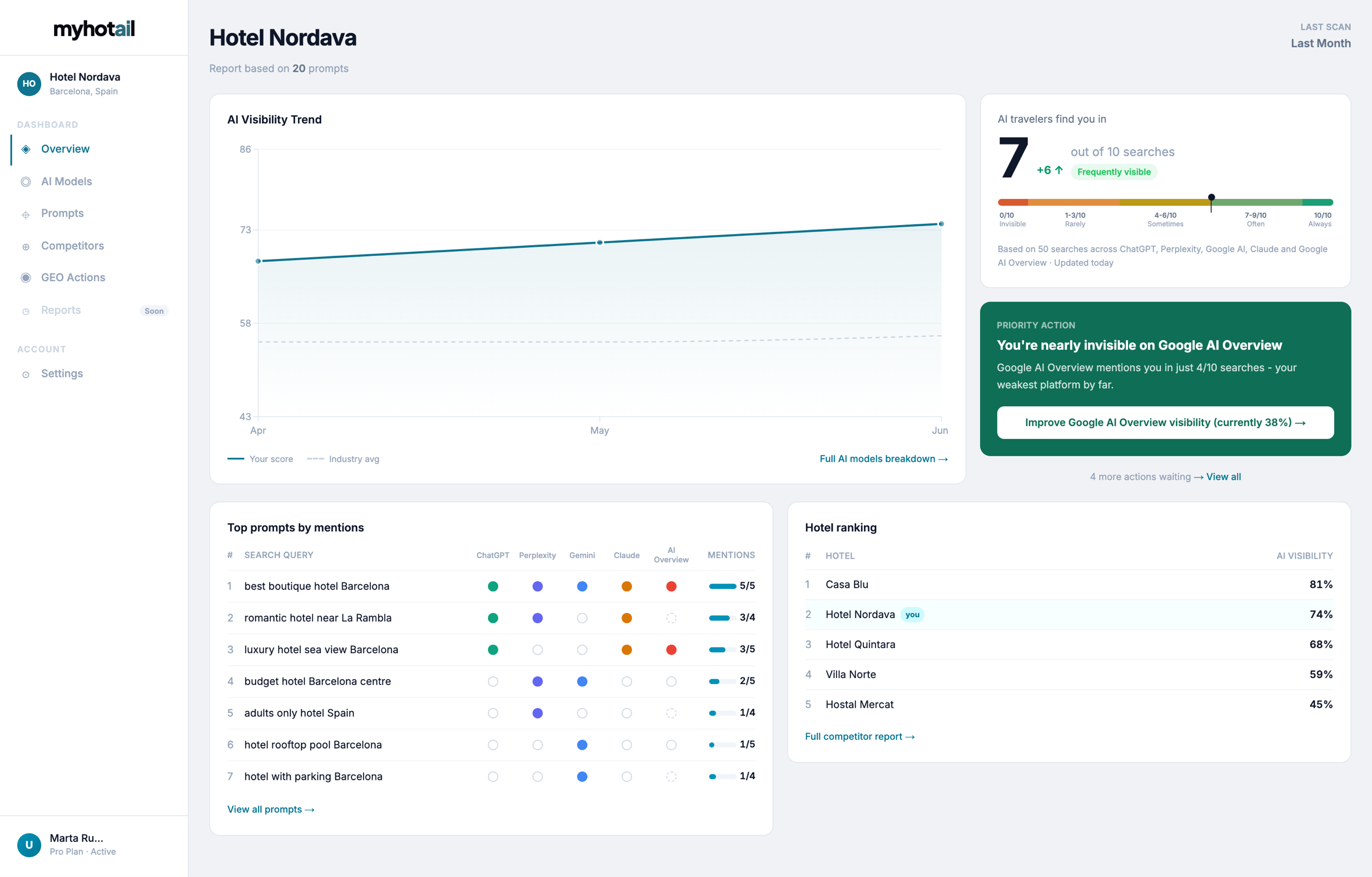Click Claude dot for best boutique hotel Barcelona

[626, 586]
